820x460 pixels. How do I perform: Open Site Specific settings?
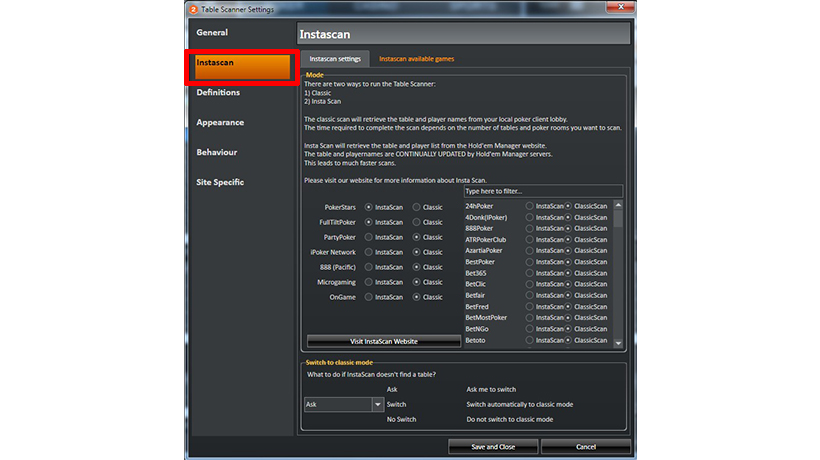(x=220, y=182)
